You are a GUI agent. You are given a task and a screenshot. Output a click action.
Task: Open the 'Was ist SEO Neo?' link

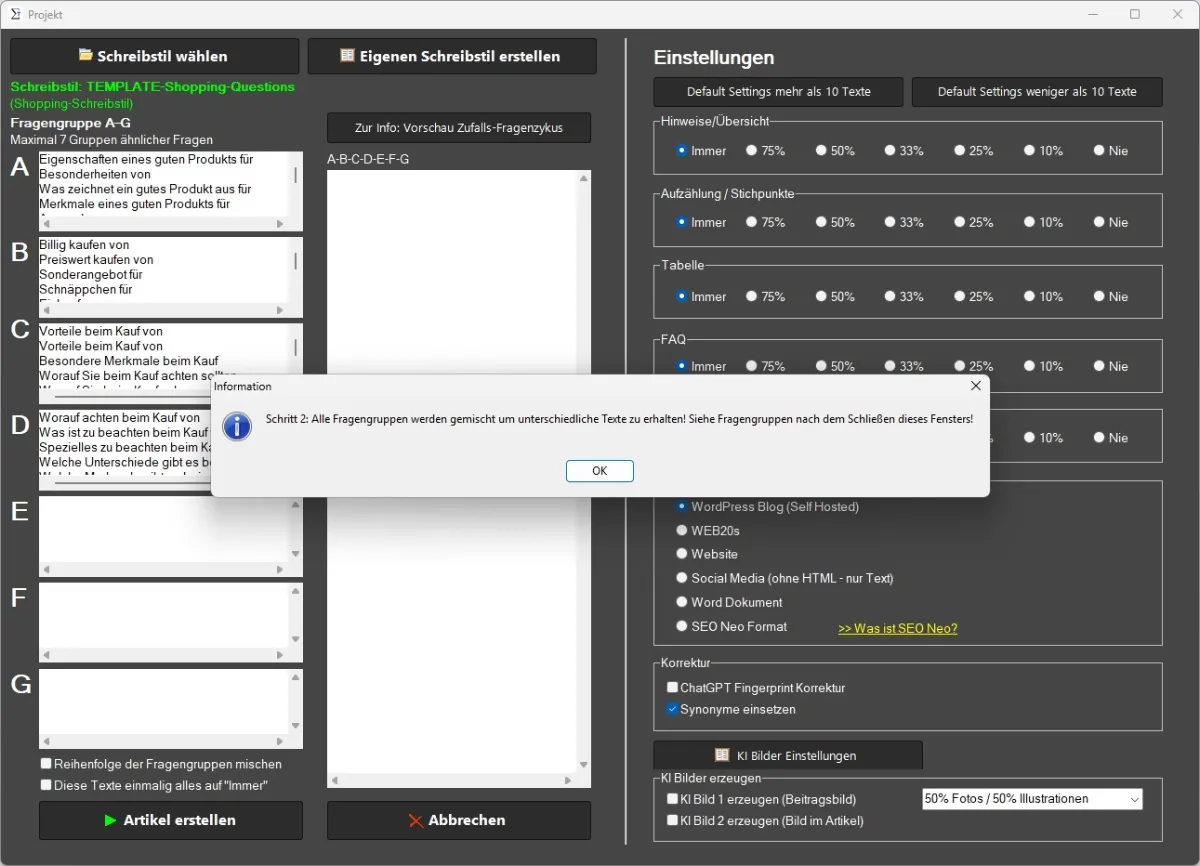pos(897,629)
